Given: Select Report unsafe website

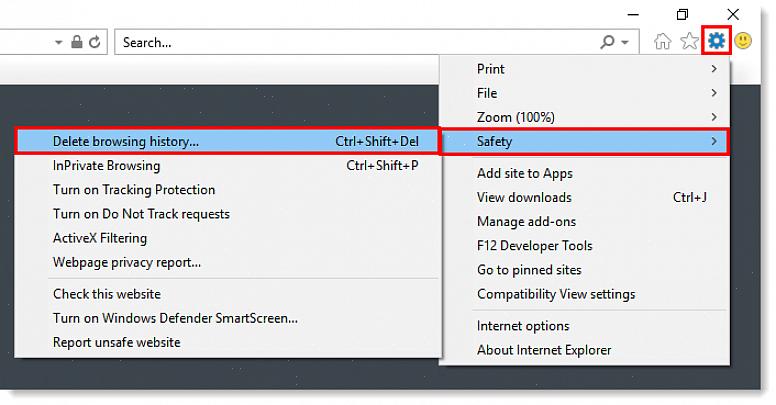Looking at the screenshot, I should (x=228, y=343).
